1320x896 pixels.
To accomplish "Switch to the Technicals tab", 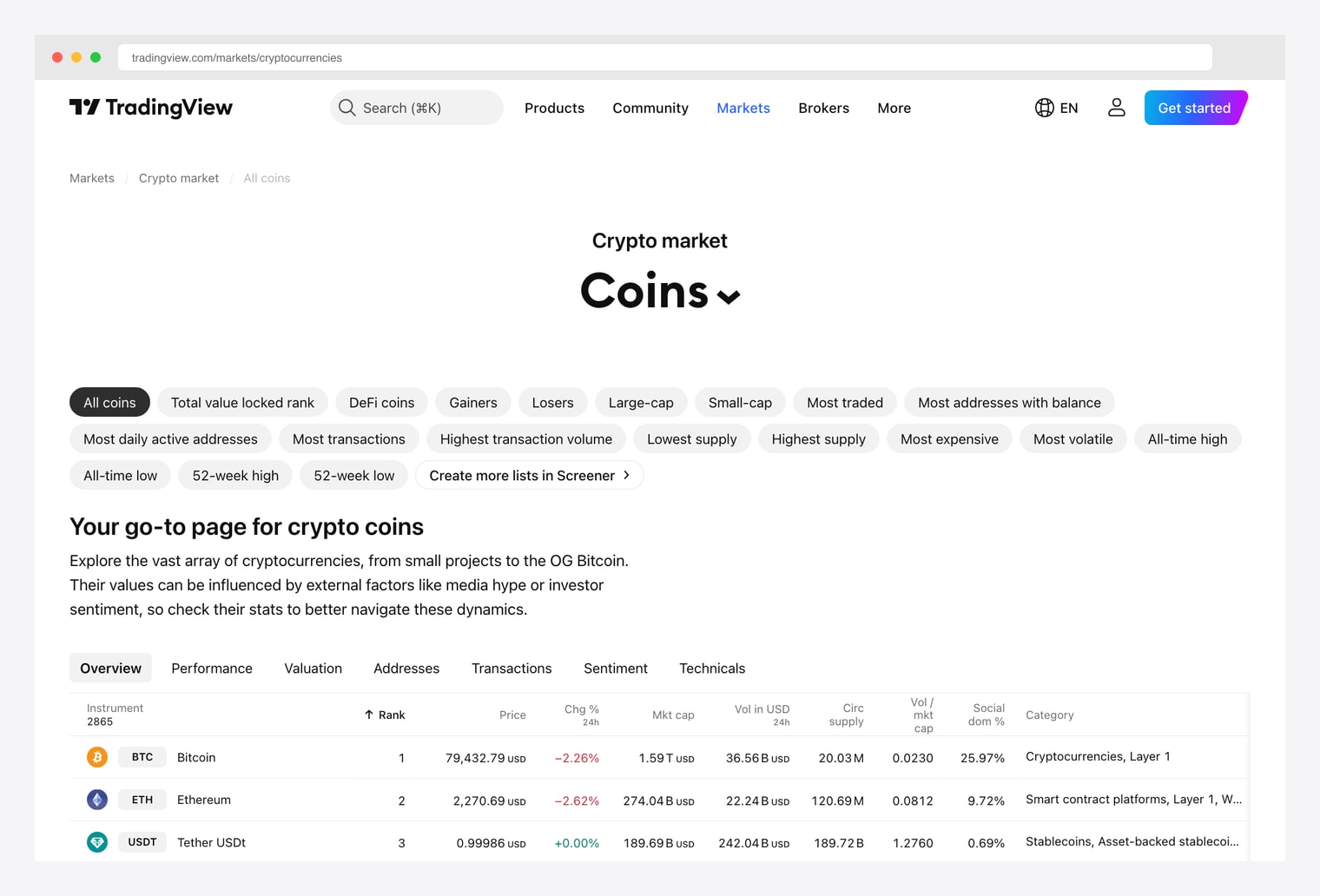I will [x=712, y=669].
